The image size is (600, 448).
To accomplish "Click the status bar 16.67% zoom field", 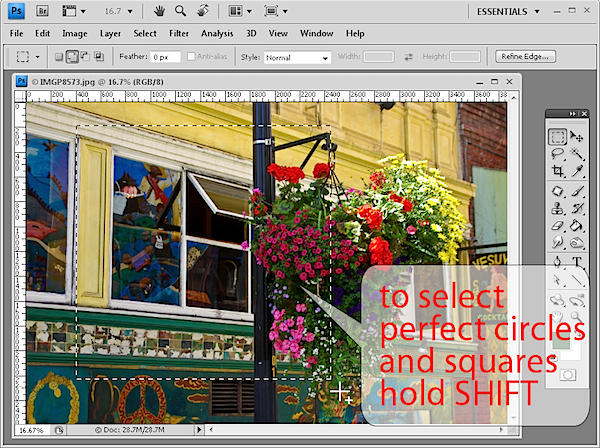I will click(31, 430).
